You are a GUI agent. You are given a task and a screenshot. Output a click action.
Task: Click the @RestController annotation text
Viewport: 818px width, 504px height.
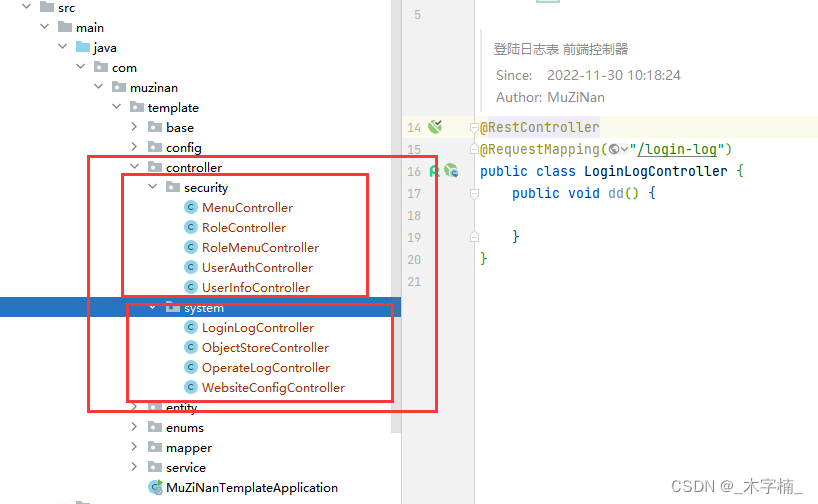click(539, 127)
